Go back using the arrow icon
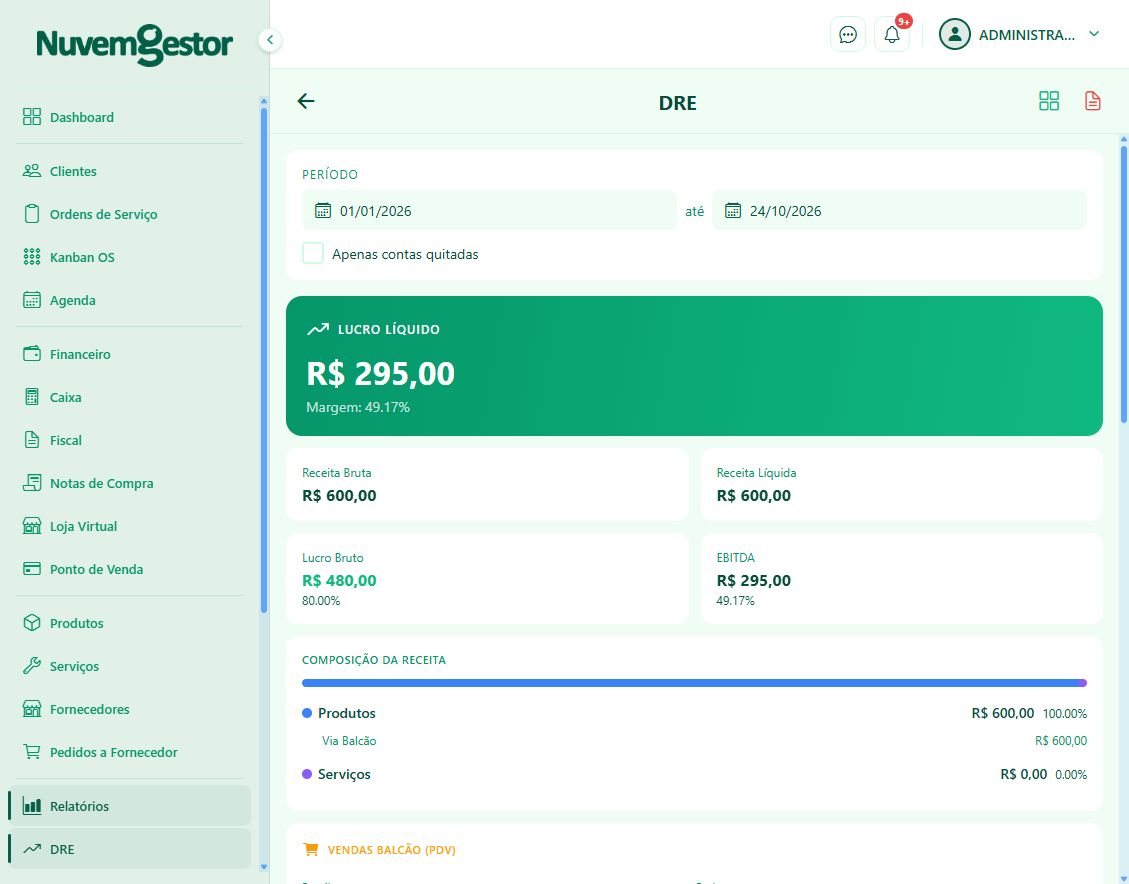The image size is (1129, 884). [x=306, y=101]
